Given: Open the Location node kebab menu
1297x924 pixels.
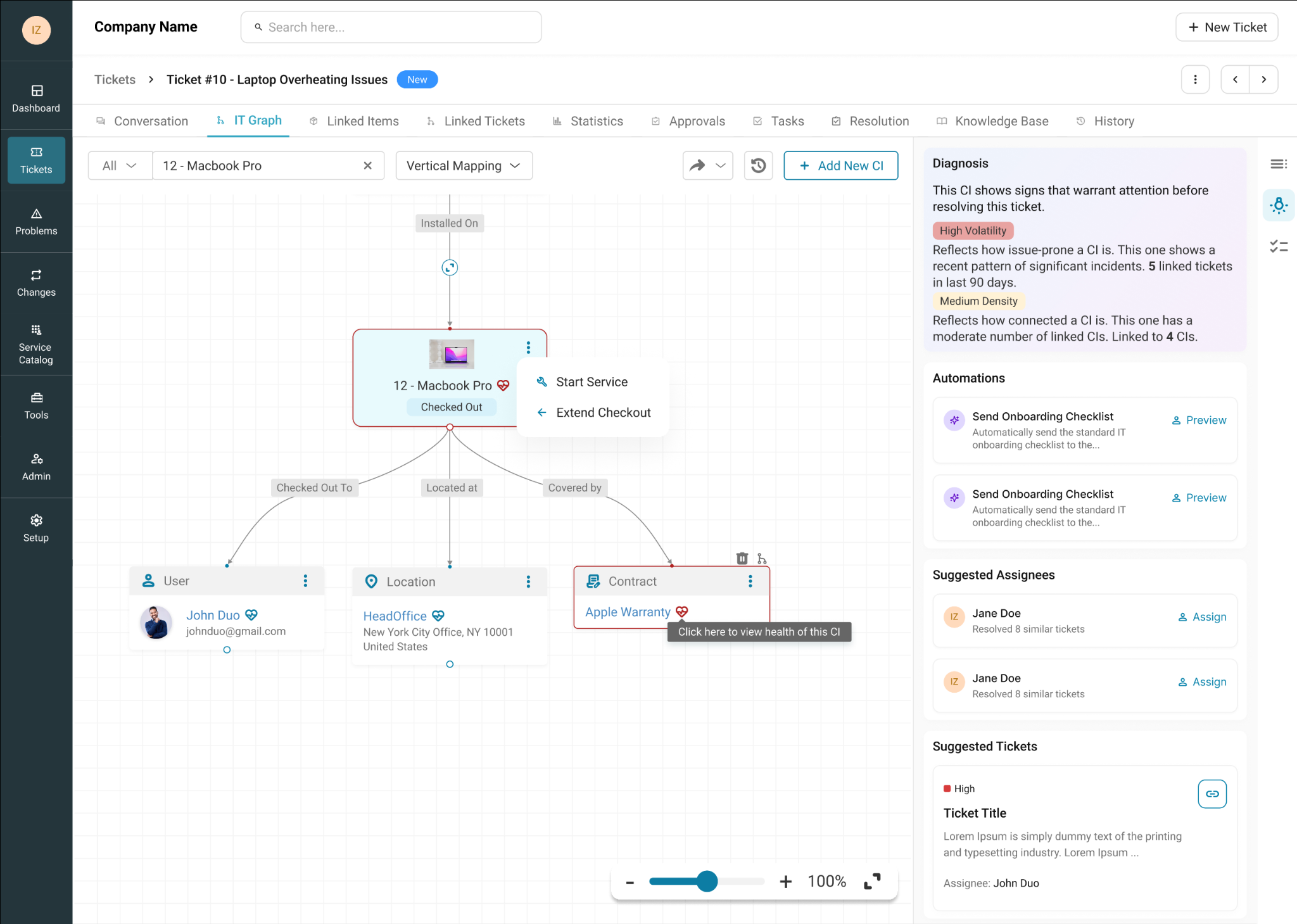Looking at the screenshot, I should 528,581.
